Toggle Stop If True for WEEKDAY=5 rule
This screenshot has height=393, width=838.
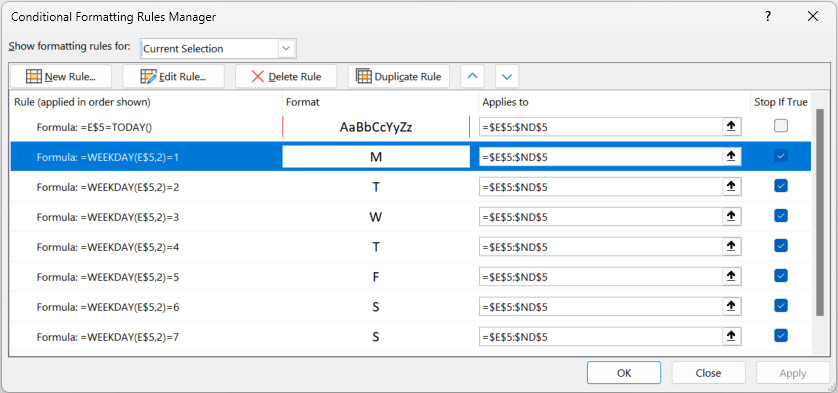click(781, 276)
